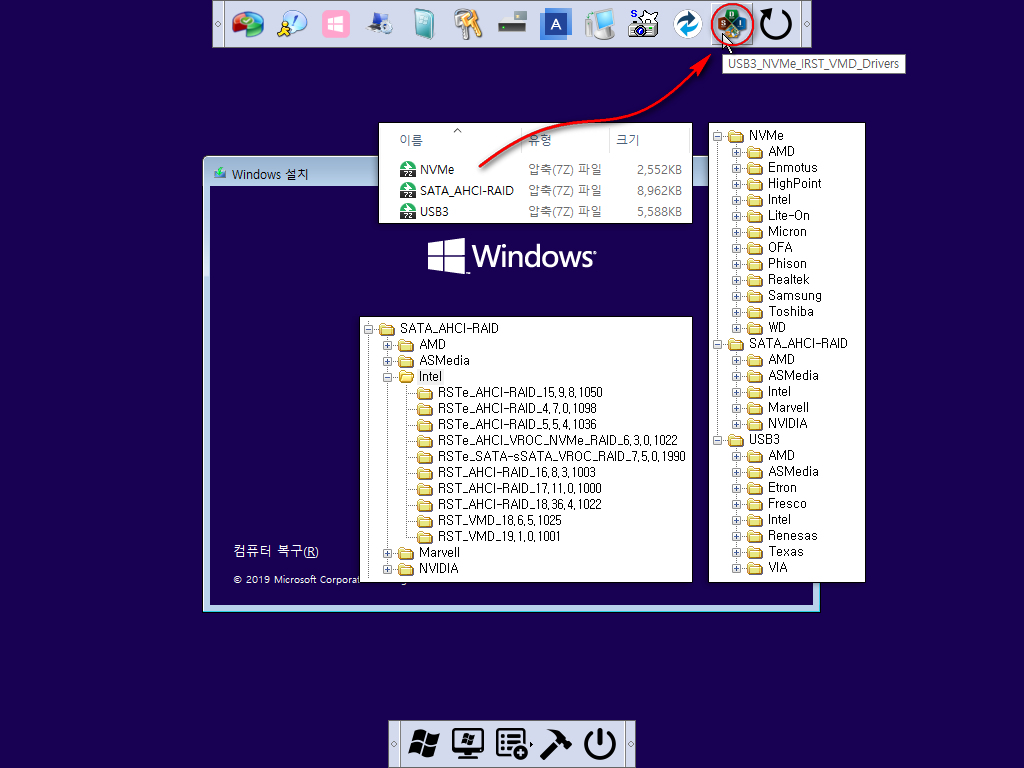Select RSTe_AHCI-RAID_5.5.4.1036 folder

point(517,424)
